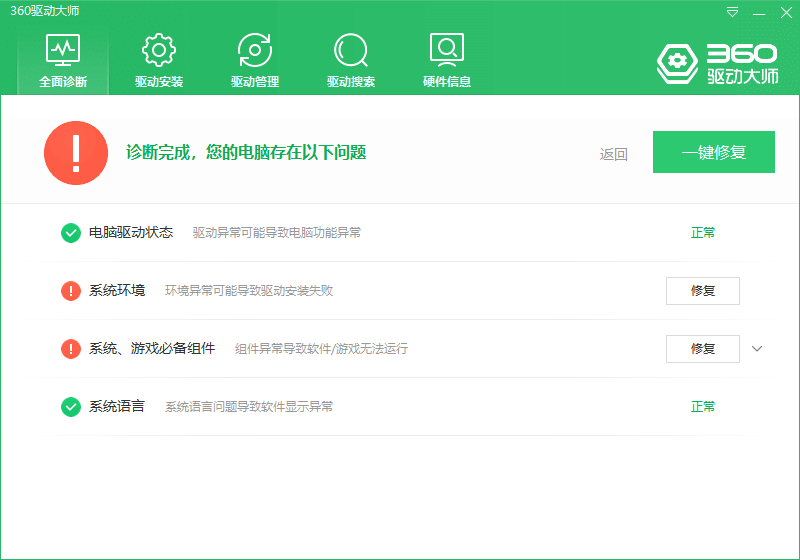Click 修复 for 系统环境
Screen dimensions: 800x560
[703, 291]
